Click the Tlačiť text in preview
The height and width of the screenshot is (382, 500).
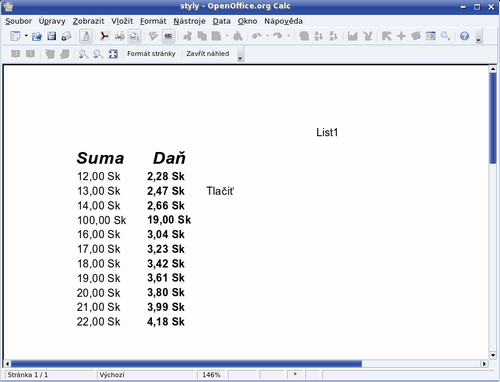click(x=220, y=191)
